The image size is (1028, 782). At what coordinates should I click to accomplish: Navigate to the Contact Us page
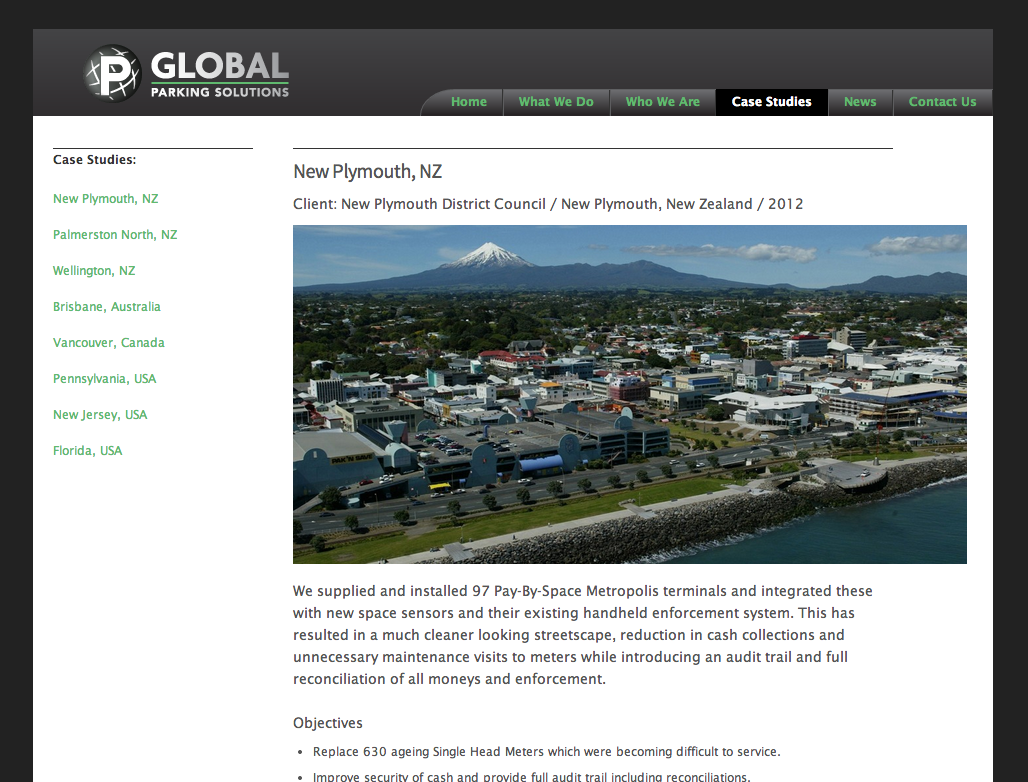942,101
